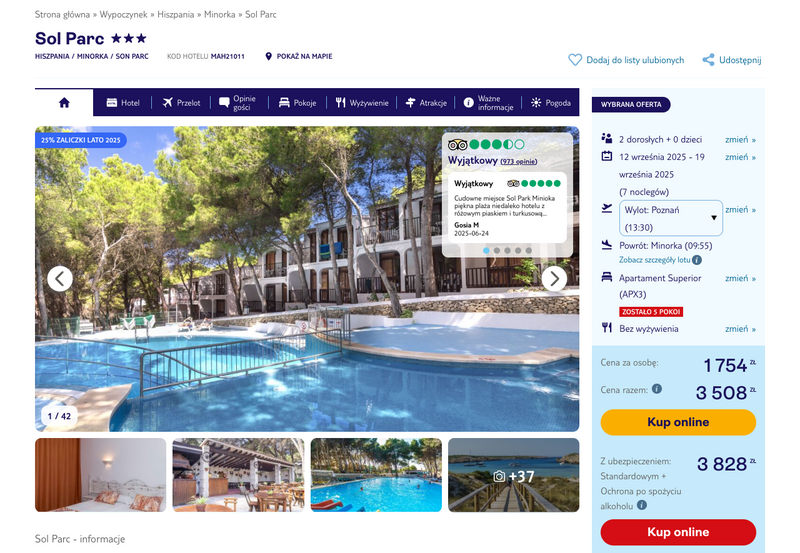Viewport: 800px width, 553px height.
Task: Select third dot in review carousel
Action: pos(508,250)
